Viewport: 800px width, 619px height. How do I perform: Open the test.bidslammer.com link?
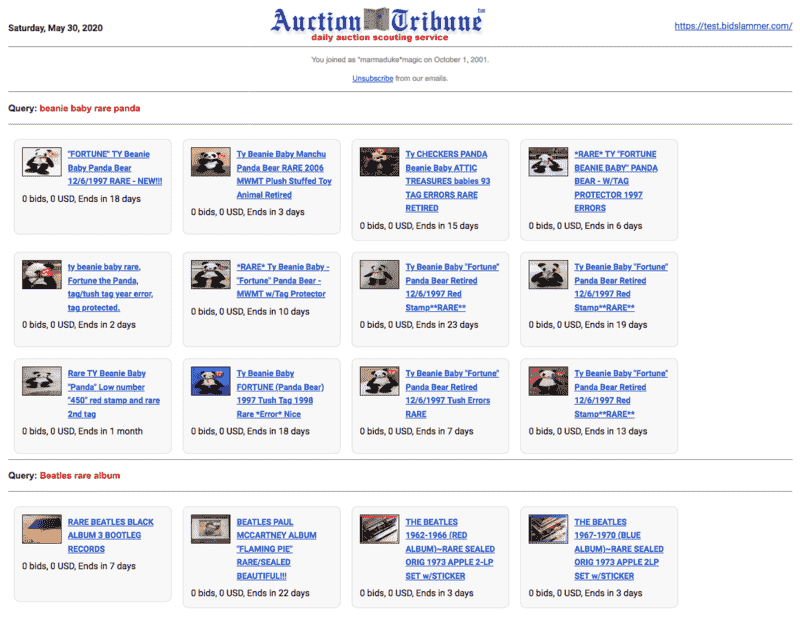tap(733, 26)
